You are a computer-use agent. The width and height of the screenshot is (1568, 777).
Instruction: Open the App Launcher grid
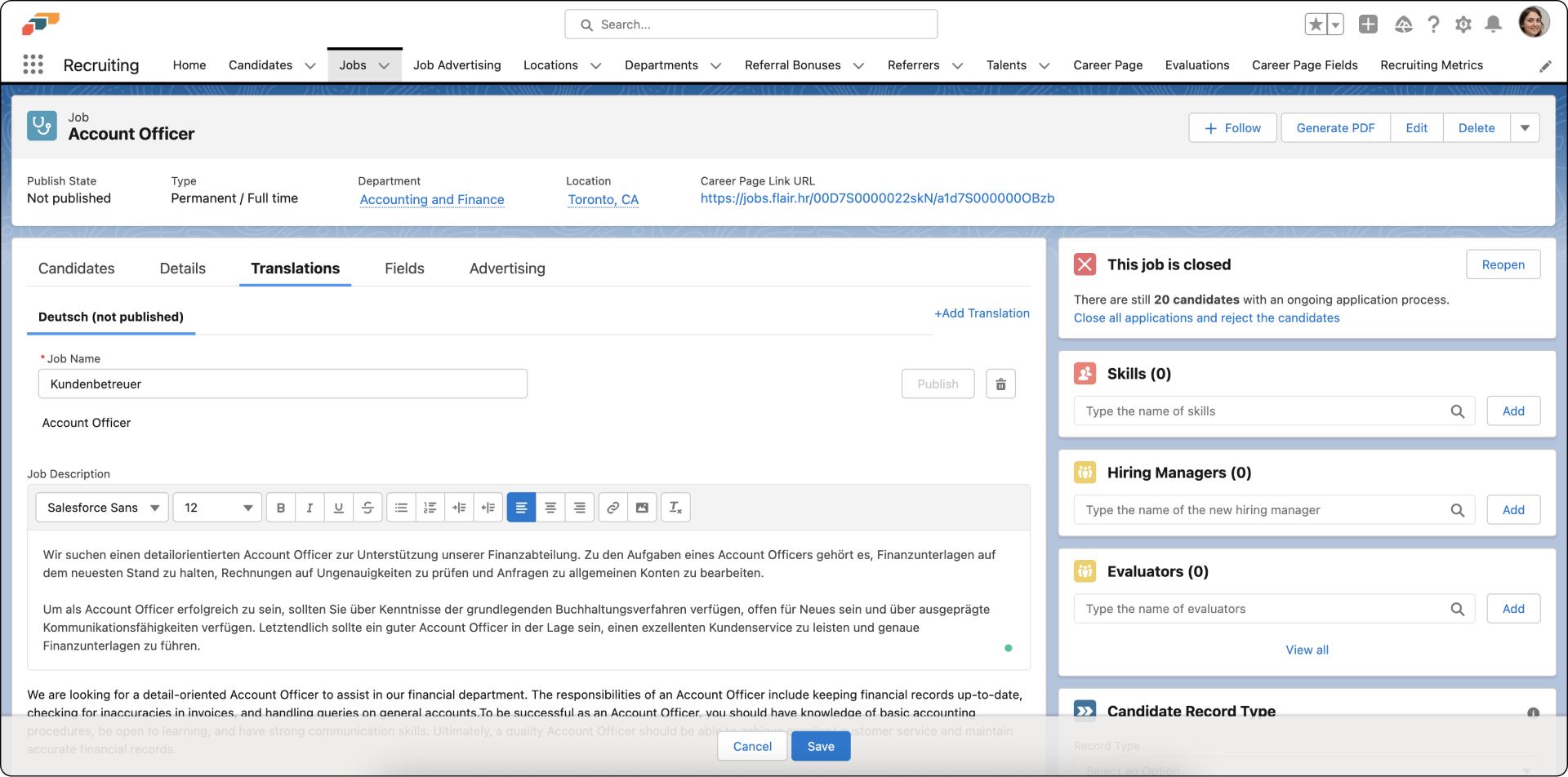coord(33,64)
